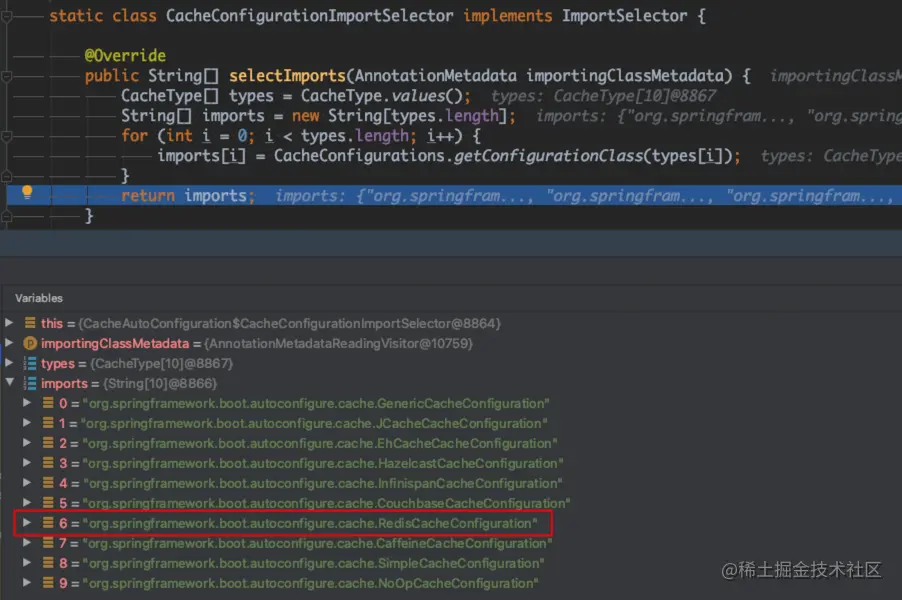This screenshot has width=902, height=600.
Task: Click 'CacheConfigurationImportSelector' class name in code
Action: pyautogui.click(x=309, y=16)
